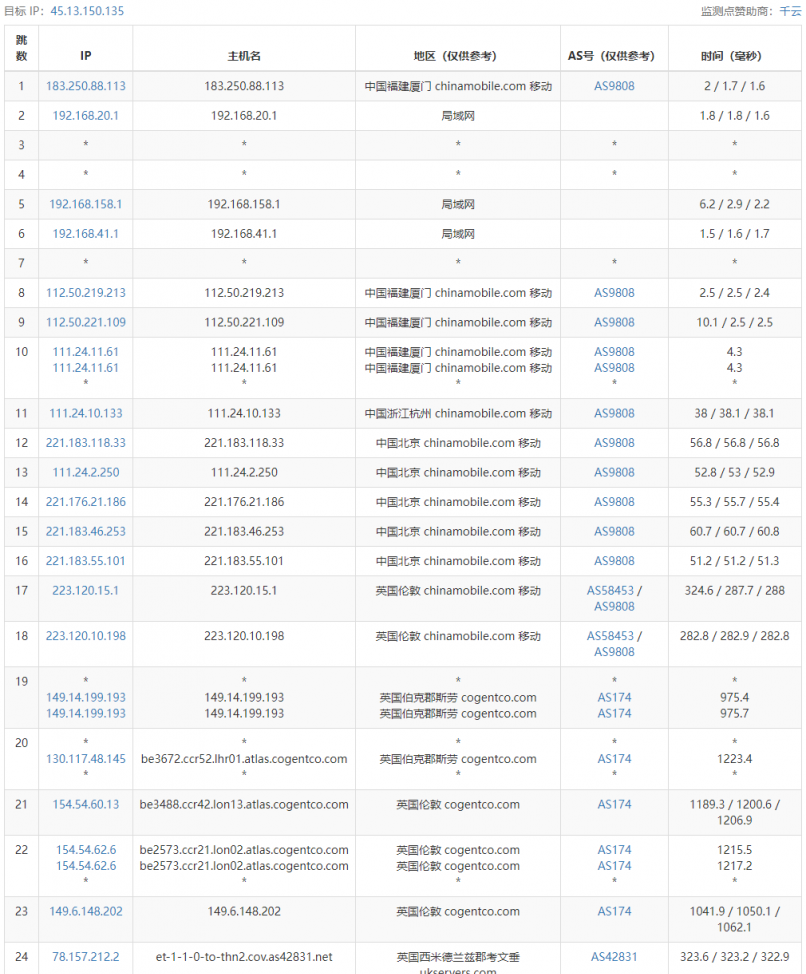Click the 112.50.221.109 IP link in hop 9
The width and height of the screenshot is (806, 974).
(86, 322)
